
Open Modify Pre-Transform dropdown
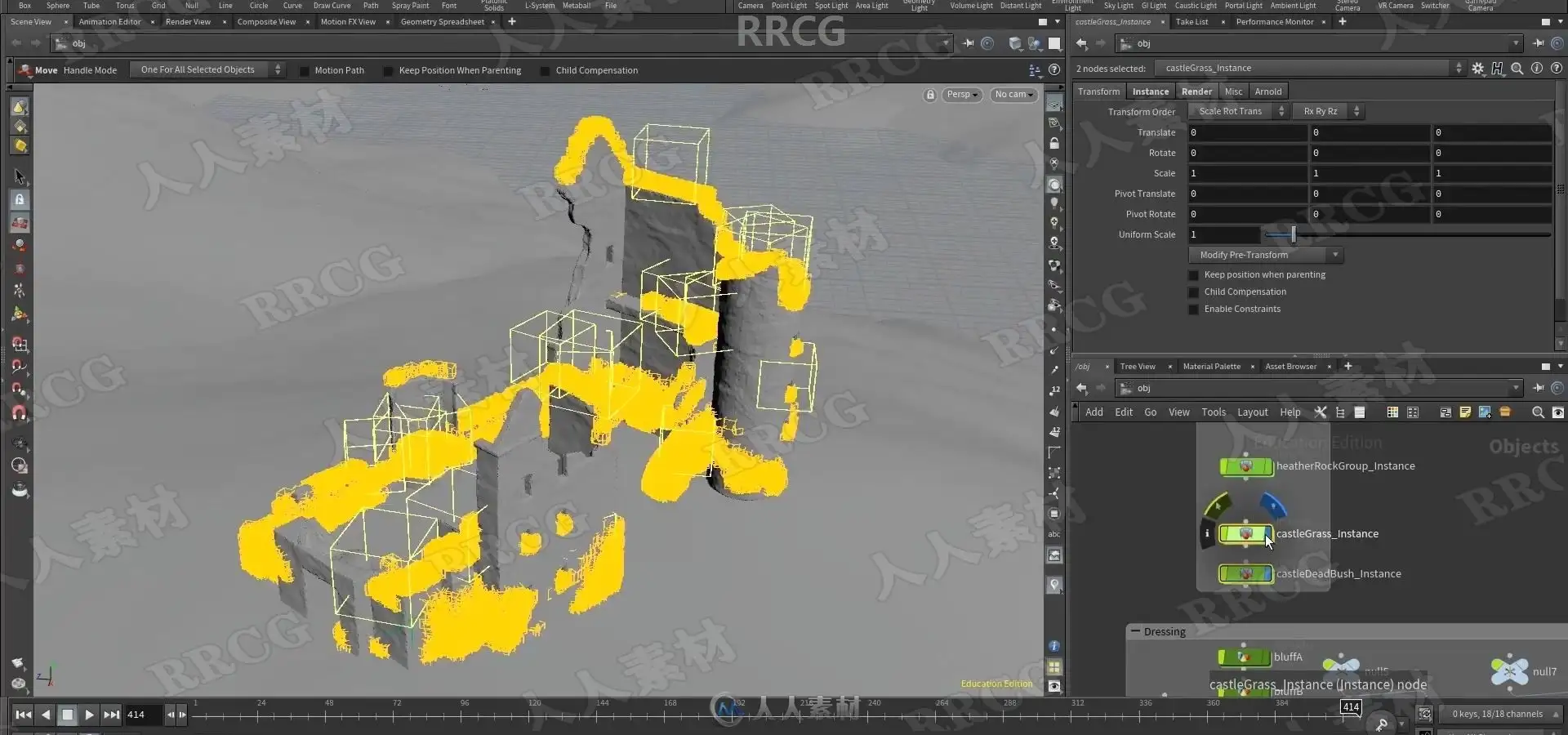[x=1266, y=255]
